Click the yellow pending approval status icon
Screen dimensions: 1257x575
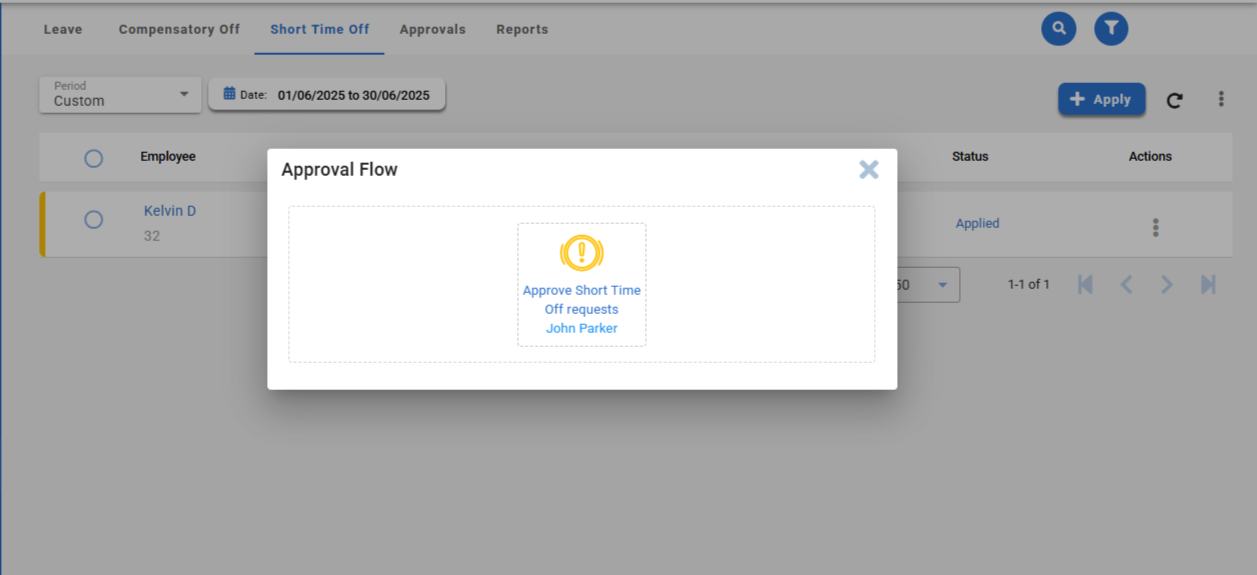tap(581, 253)
